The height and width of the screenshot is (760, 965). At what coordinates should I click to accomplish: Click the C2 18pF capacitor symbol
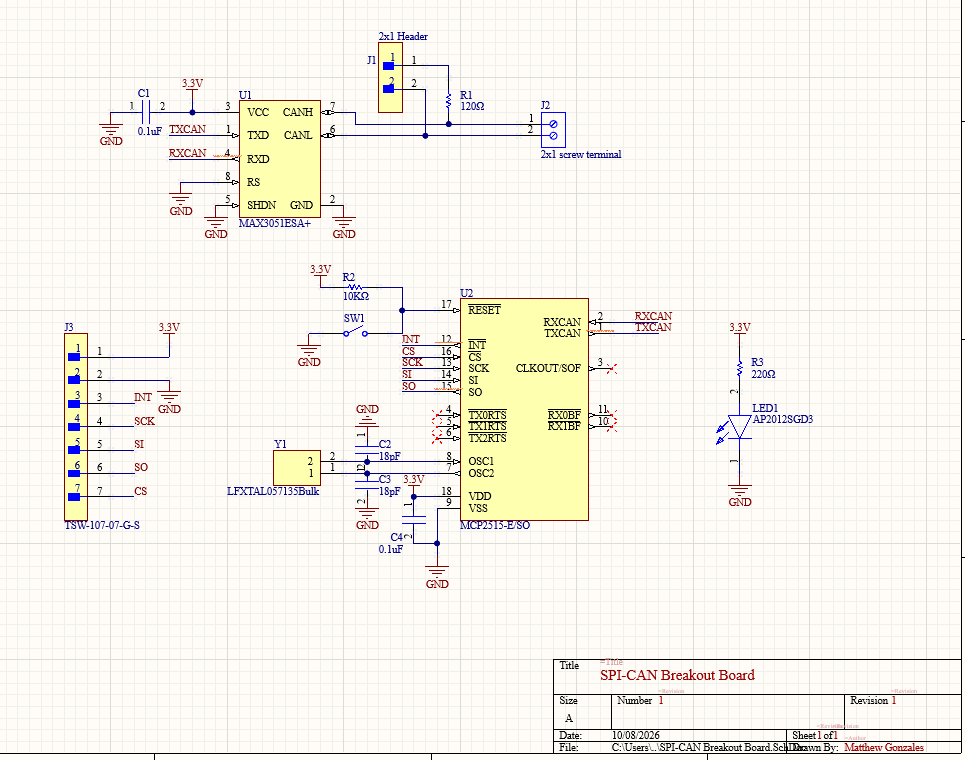(x=367, y=450)
